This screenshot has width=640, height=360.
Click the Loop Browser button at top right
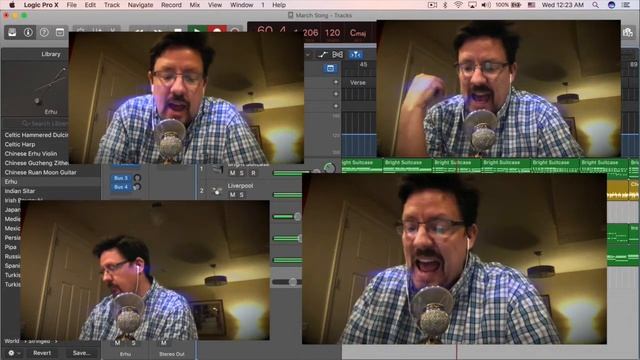click(x=628, y=33)
